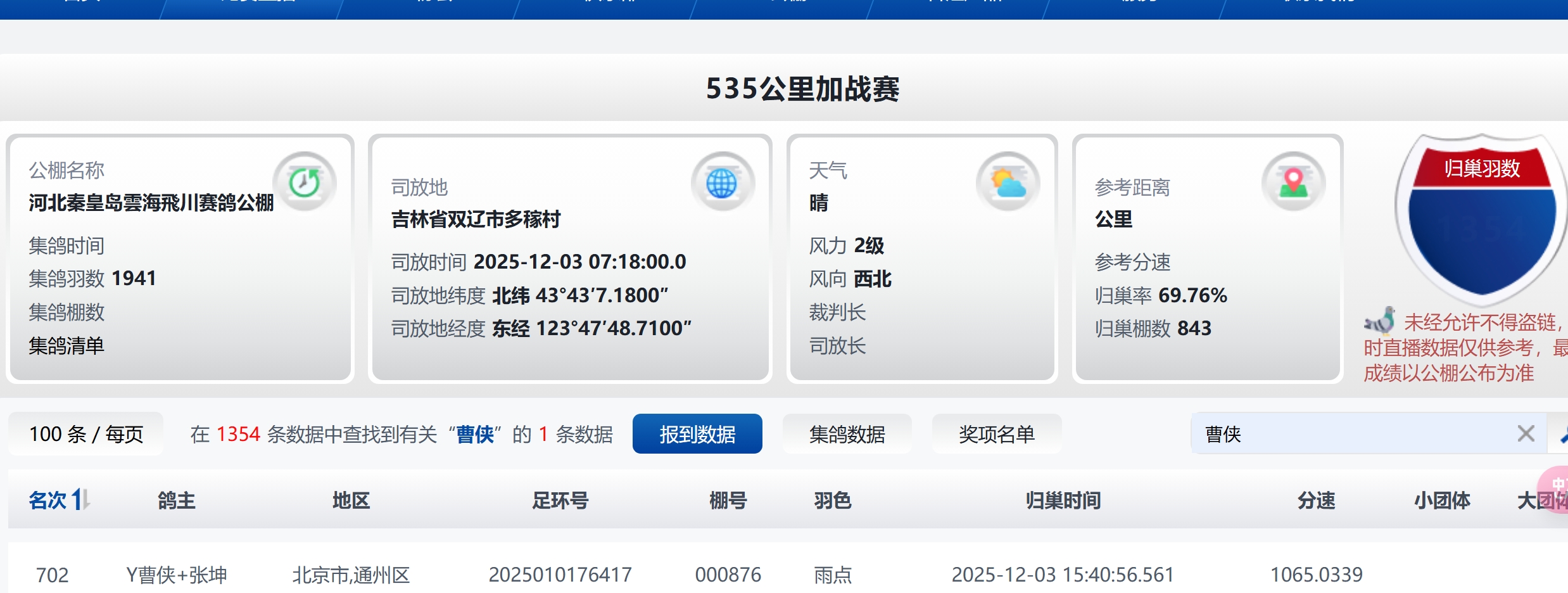Click the globe icon in release location card

coord(722,184)
